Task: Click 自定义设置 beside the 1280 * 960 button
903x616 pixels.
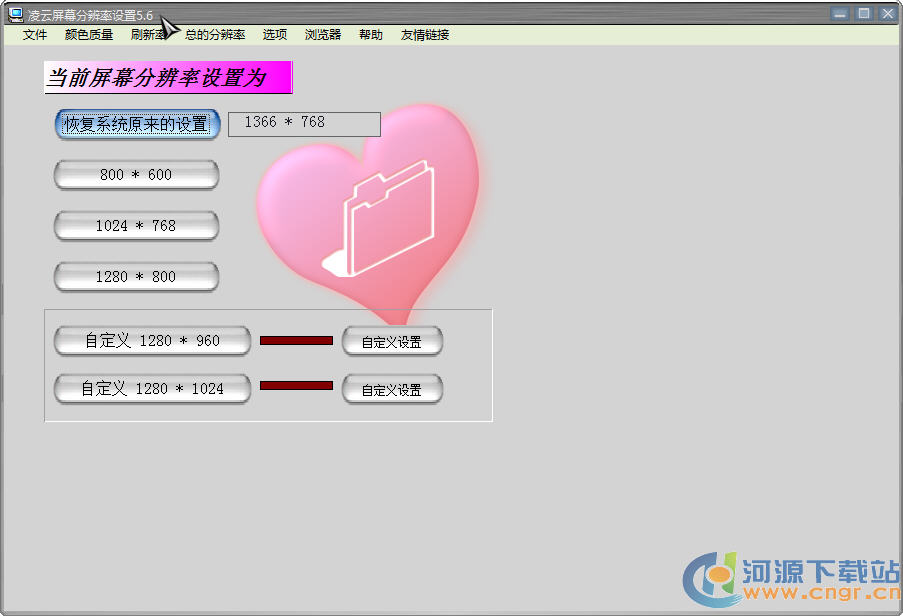Action: pos(392,342)
